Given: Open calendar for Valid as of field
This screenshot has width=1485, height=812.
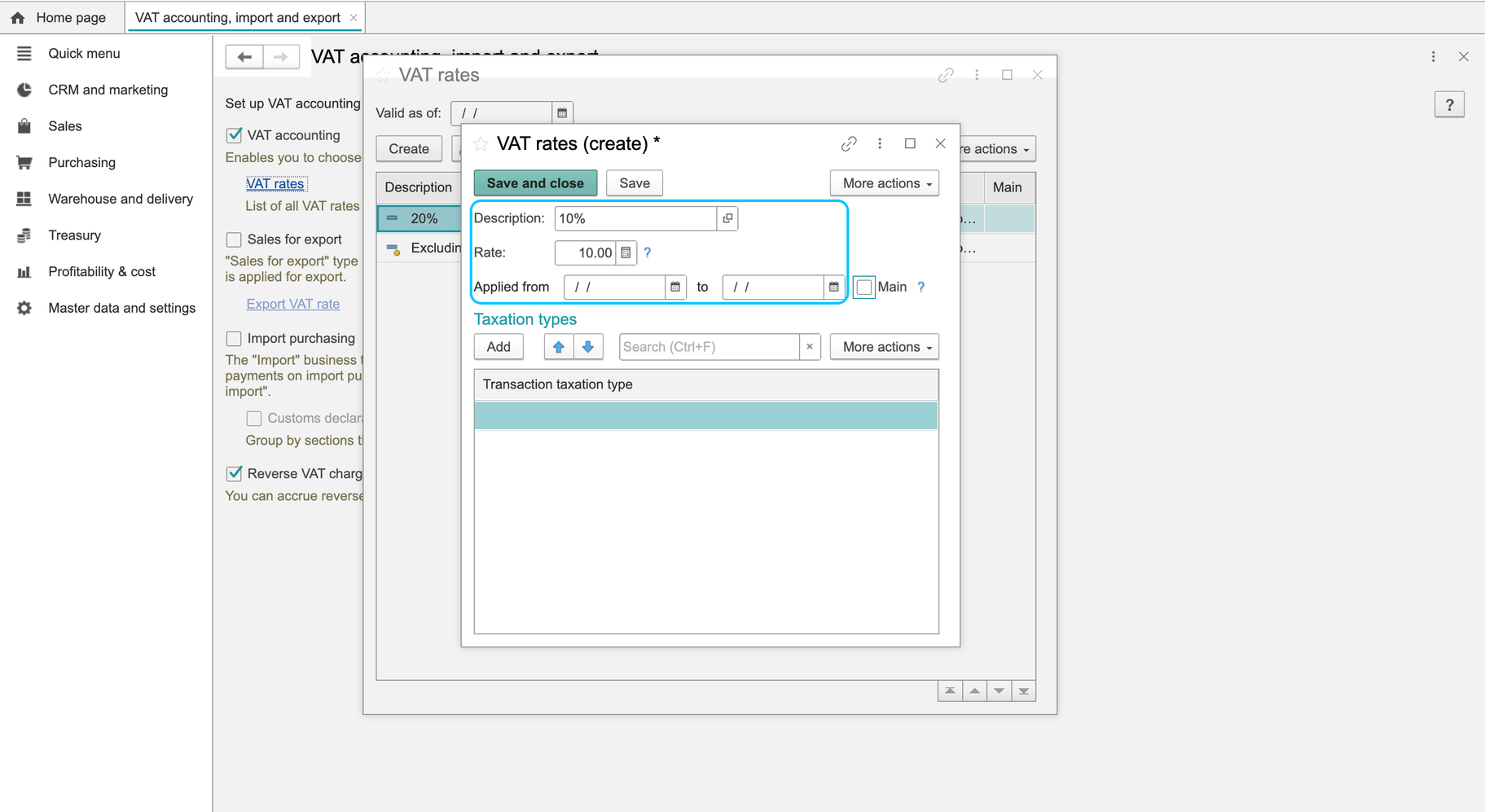Looking at the screenshot, I should click(x=562, y=112).
